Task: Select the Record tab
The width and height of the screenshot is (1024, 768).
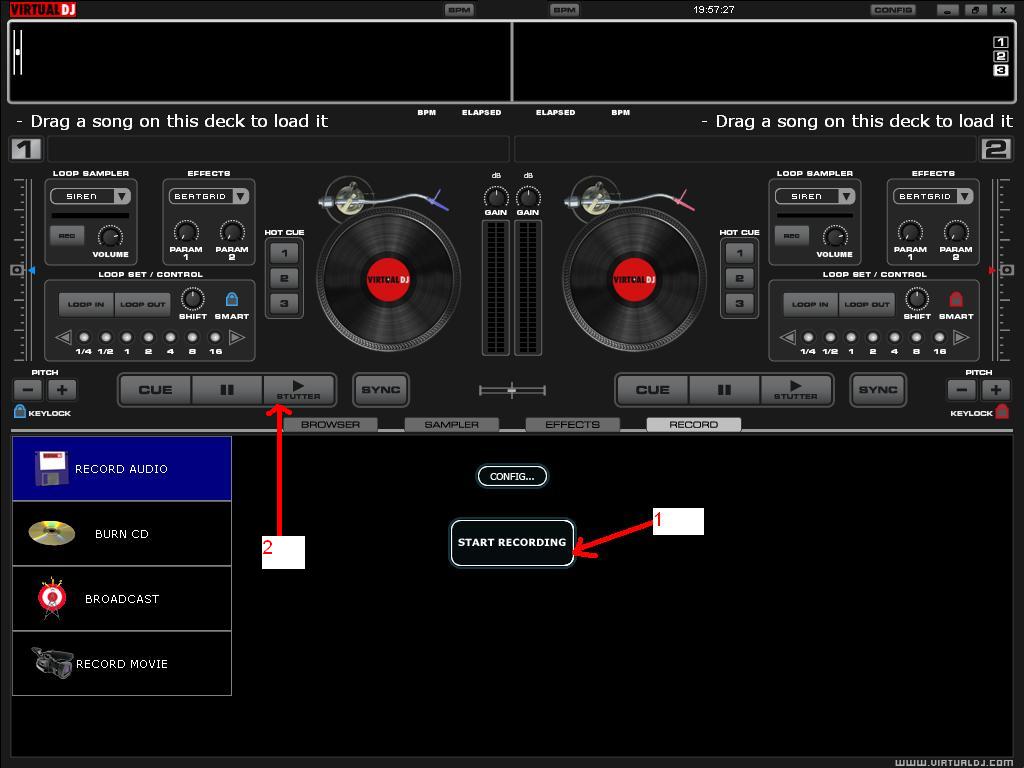Action: click(x=694, y=424)
